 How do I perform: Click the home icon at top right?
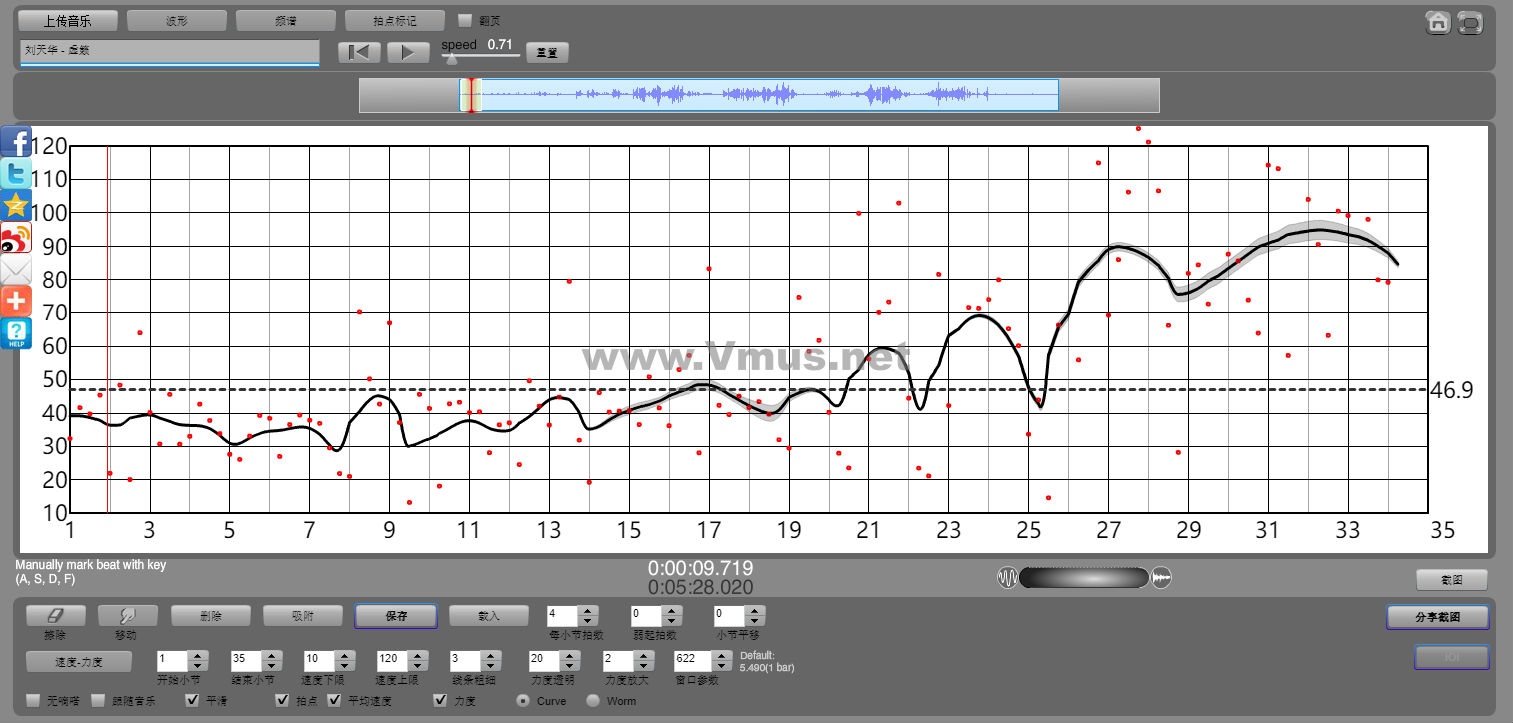[1437, 22]
